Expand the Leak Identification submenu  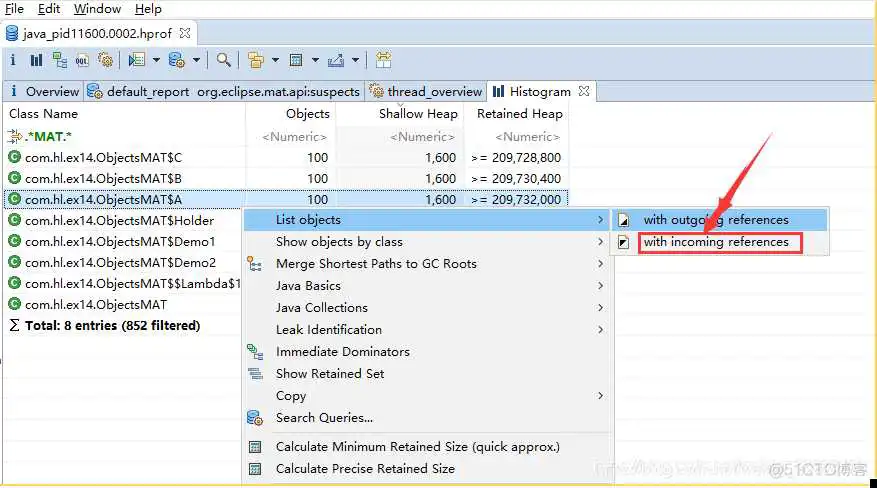[427, 330]
